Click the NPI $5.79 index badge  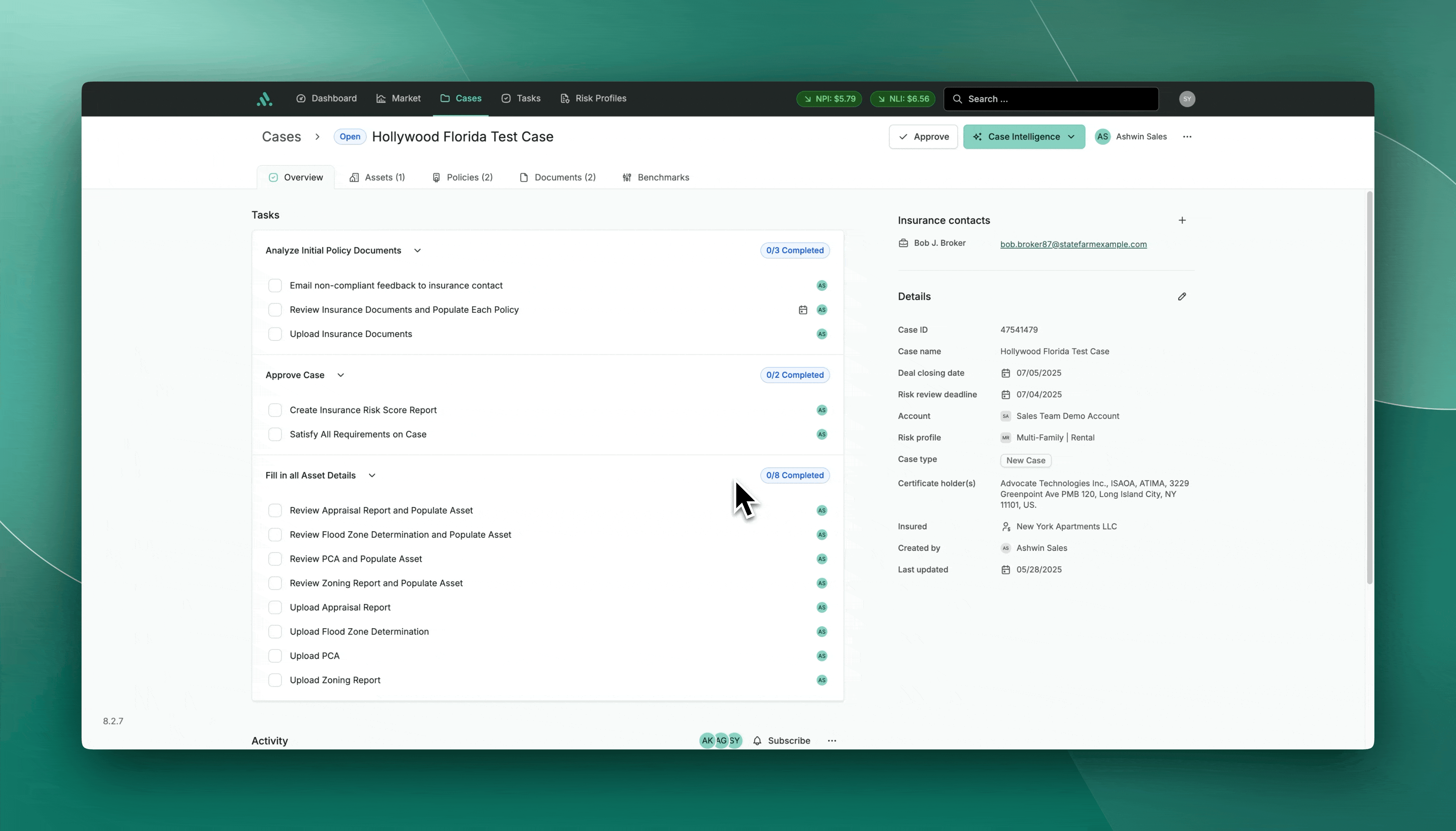tap(829, 99)
